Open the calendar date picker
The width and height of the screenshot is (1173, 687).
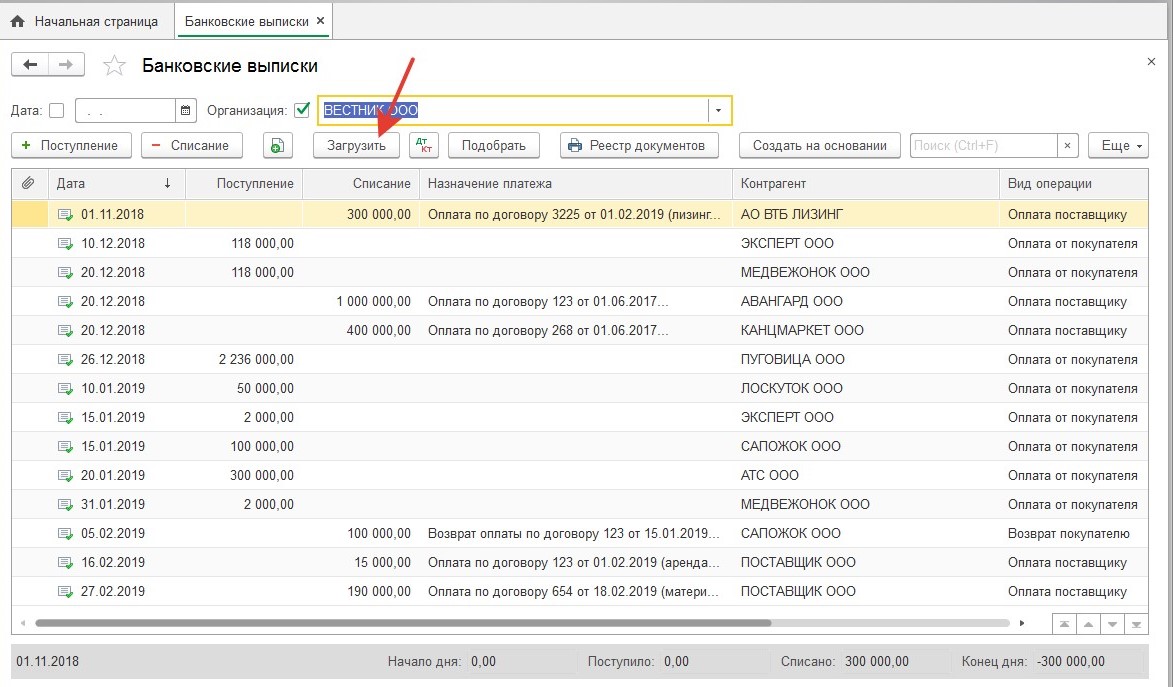tap(185, 110)
